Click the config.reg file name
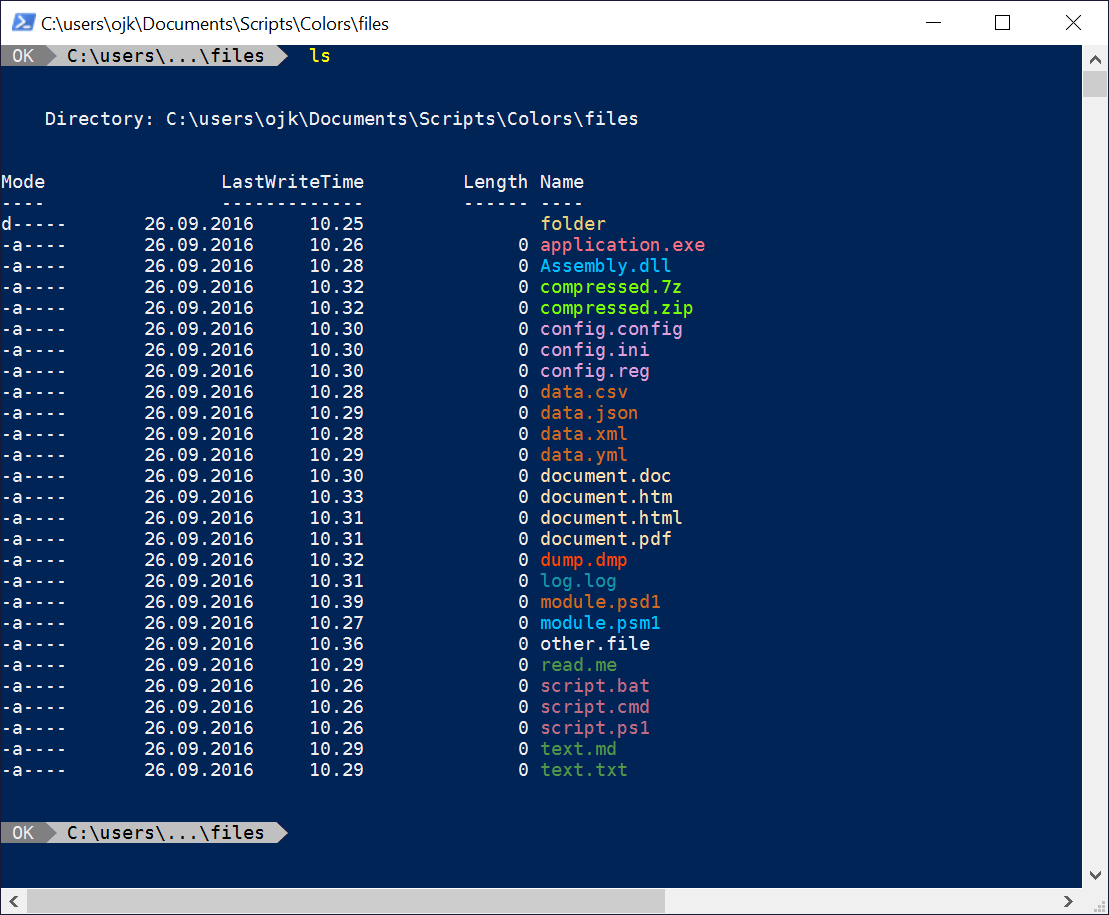Viewport: 1109px width, 915px height. tap(595, 371)
